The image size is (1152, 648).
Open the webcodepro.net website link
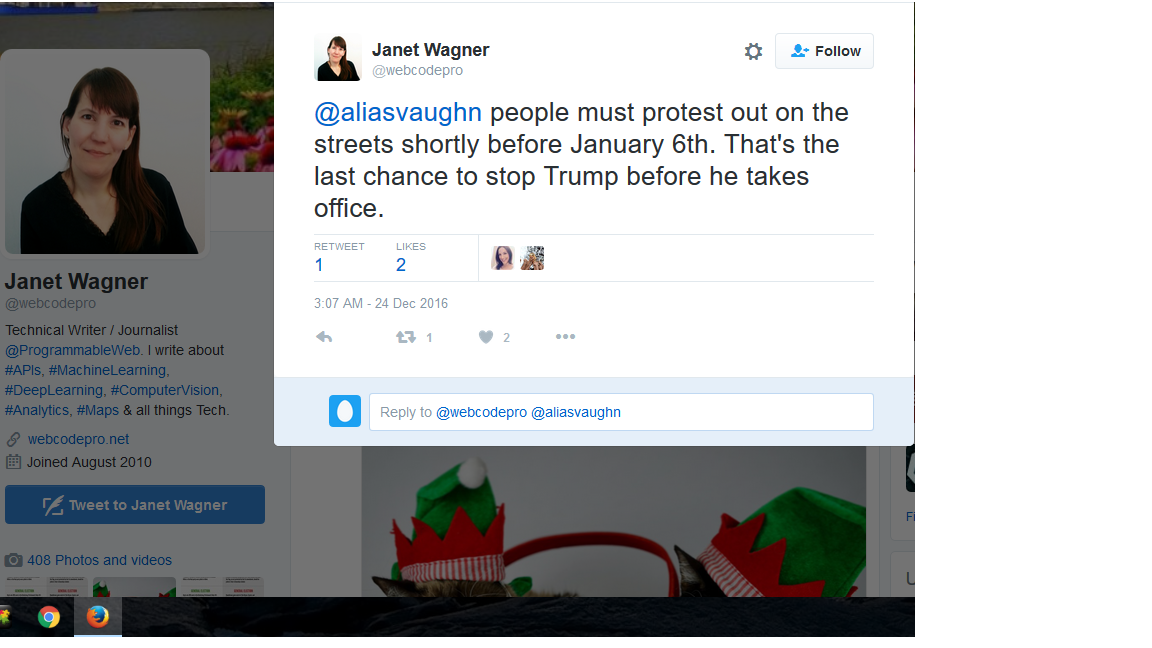pos(78,439)
